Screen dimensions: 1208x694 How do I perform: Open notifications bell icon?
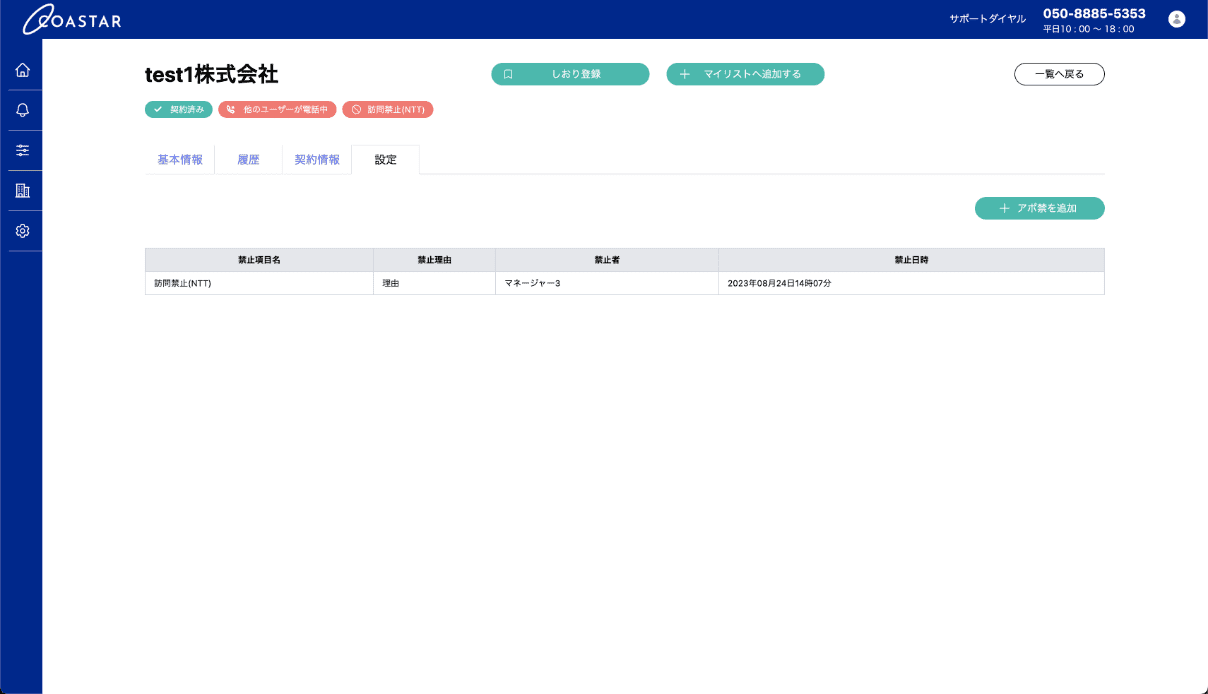click(x=22, y=110)
